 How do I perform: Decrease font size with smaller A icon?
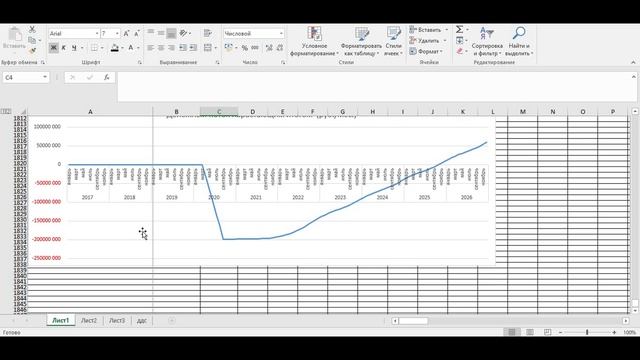137,33
